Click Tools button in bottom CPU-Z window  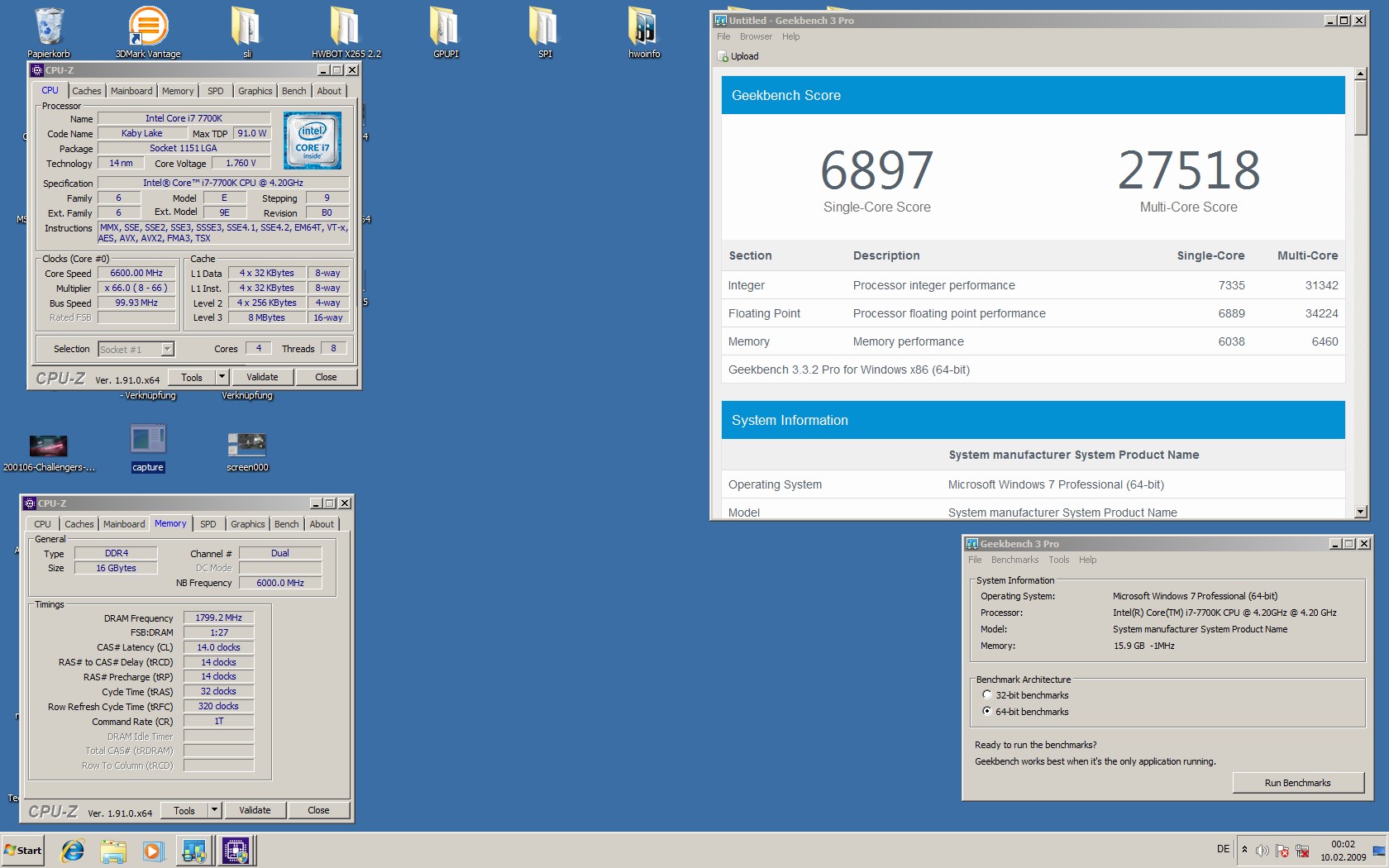click(x=184, y=810)
